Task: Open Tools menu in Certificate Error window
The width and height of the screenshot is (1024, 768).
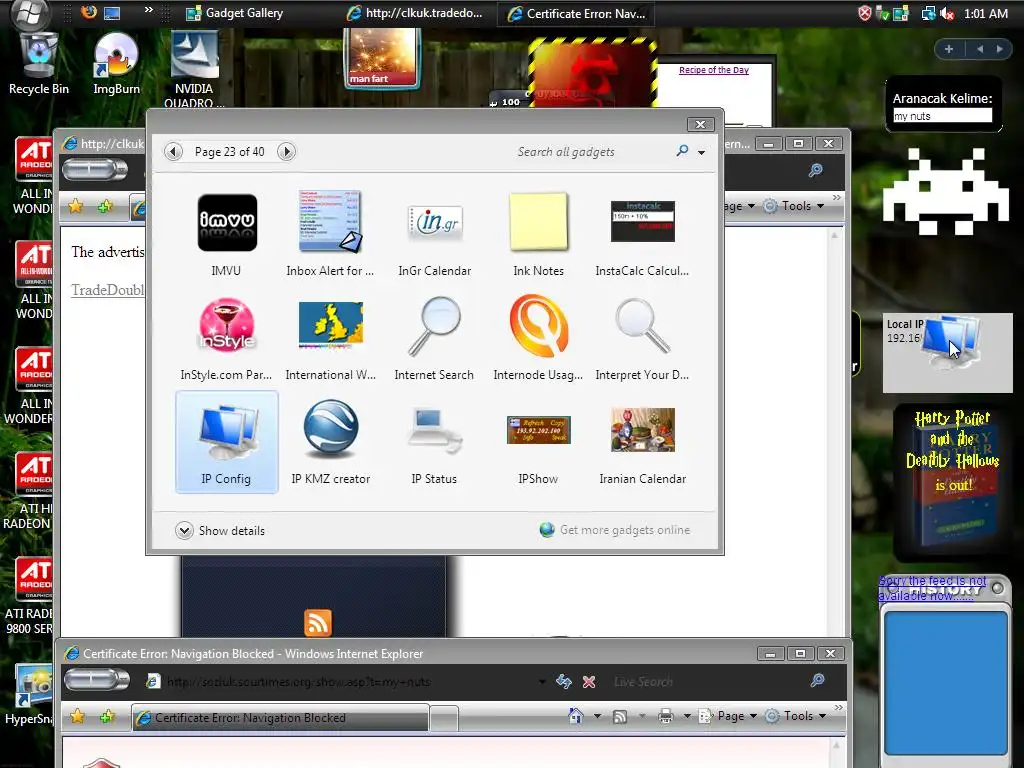Action: tap(796, 716)
